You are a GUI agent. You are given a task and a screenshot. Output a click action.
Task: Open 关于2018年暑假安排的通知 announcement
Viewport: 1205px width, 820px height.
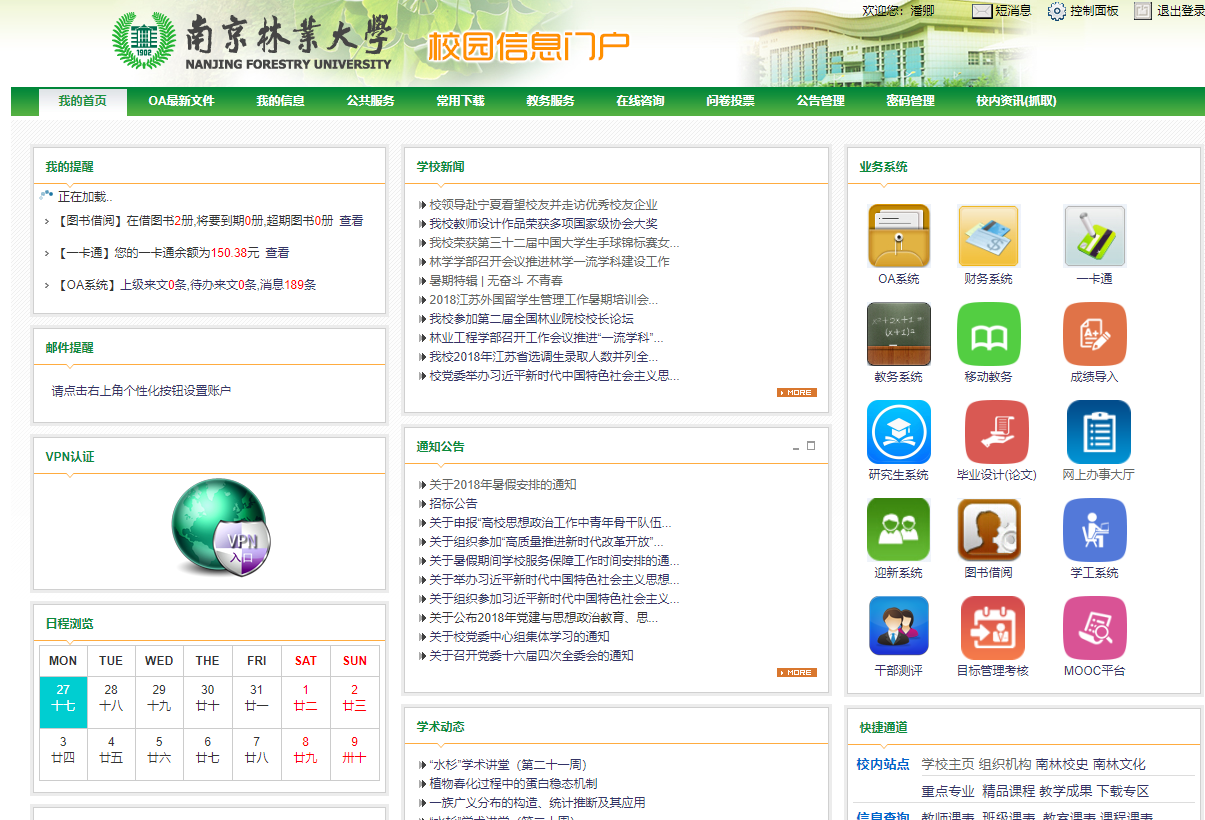pos(498,483)
